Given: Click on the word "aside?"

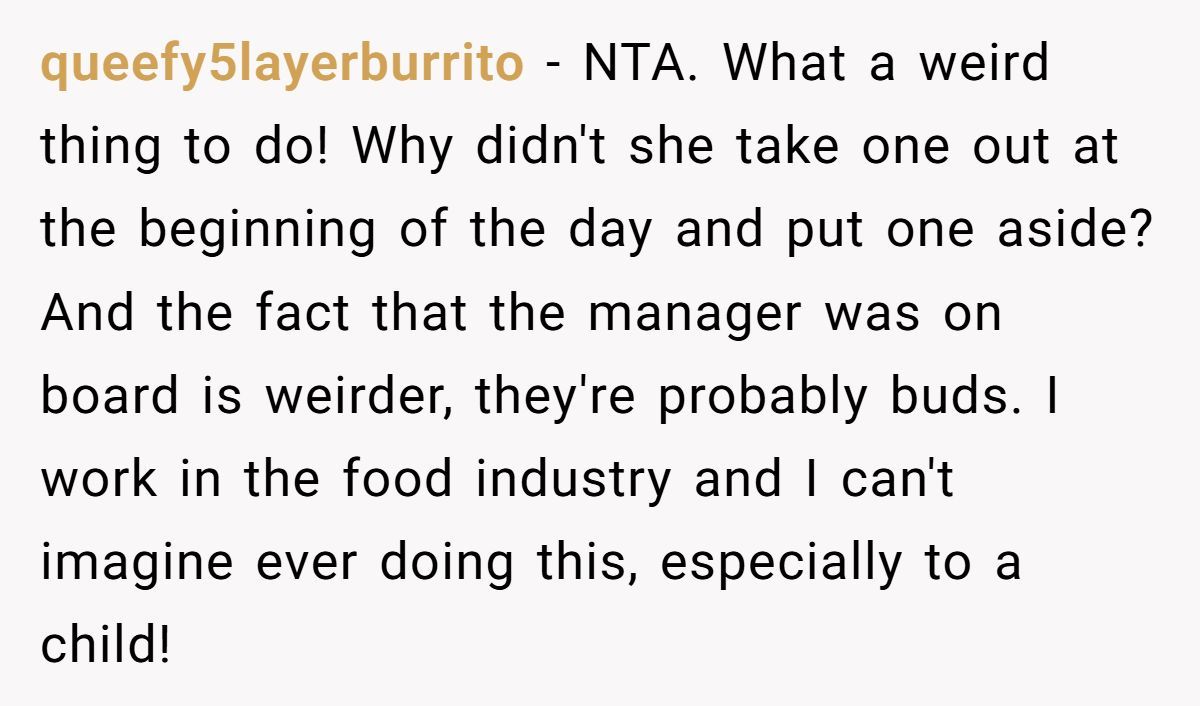Looking at the screenshot, I should 1077,231.
